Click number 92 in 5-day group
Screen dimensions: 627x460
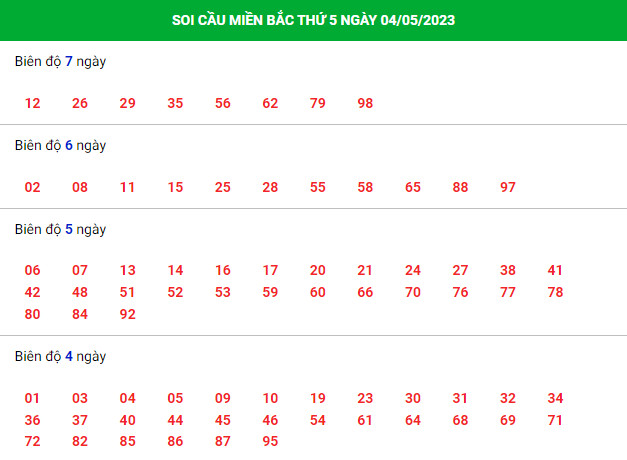128,314
